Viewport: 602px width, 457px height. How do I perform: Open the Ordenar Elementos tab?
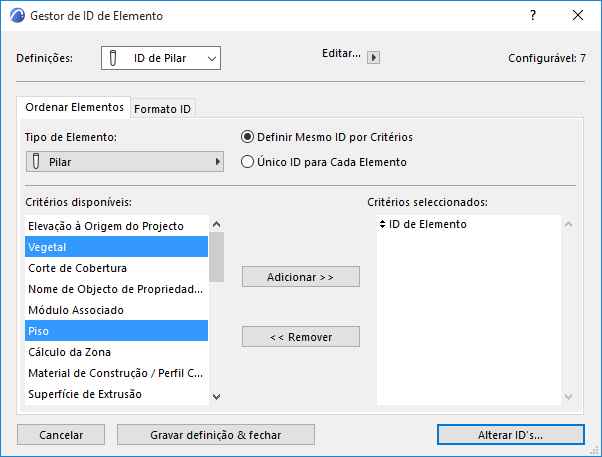tap(74, 107)
